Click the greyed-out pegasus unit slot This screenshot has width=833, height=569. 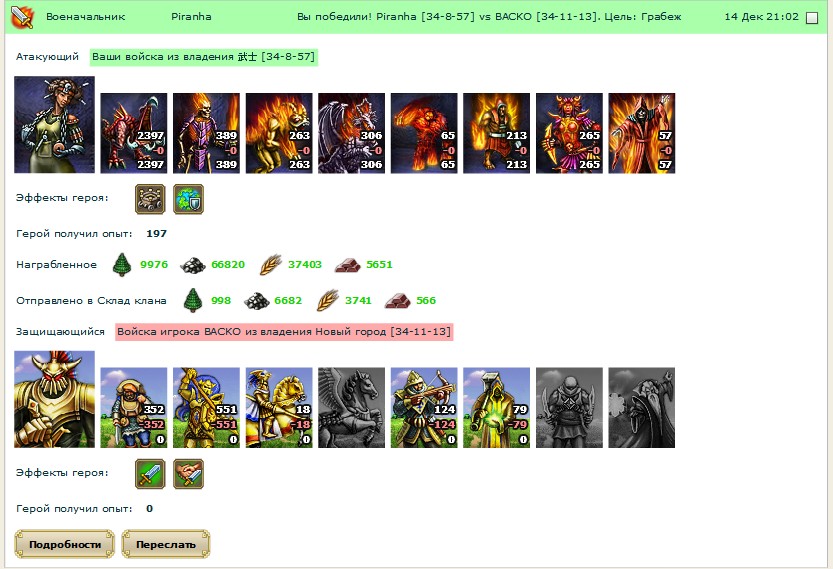pos(351,407)
